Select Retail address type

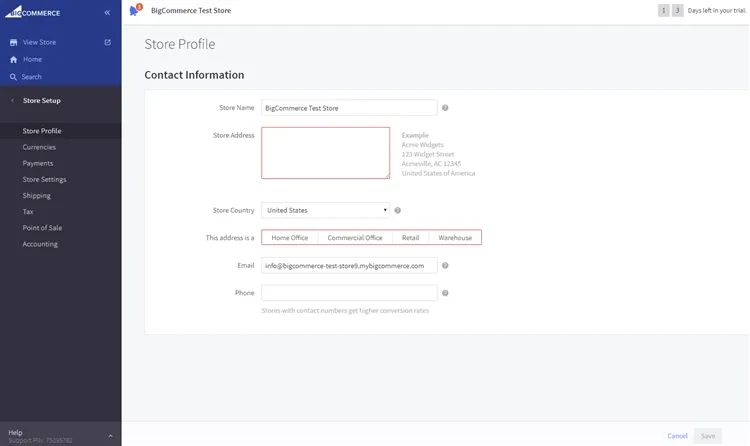point(410,237)
